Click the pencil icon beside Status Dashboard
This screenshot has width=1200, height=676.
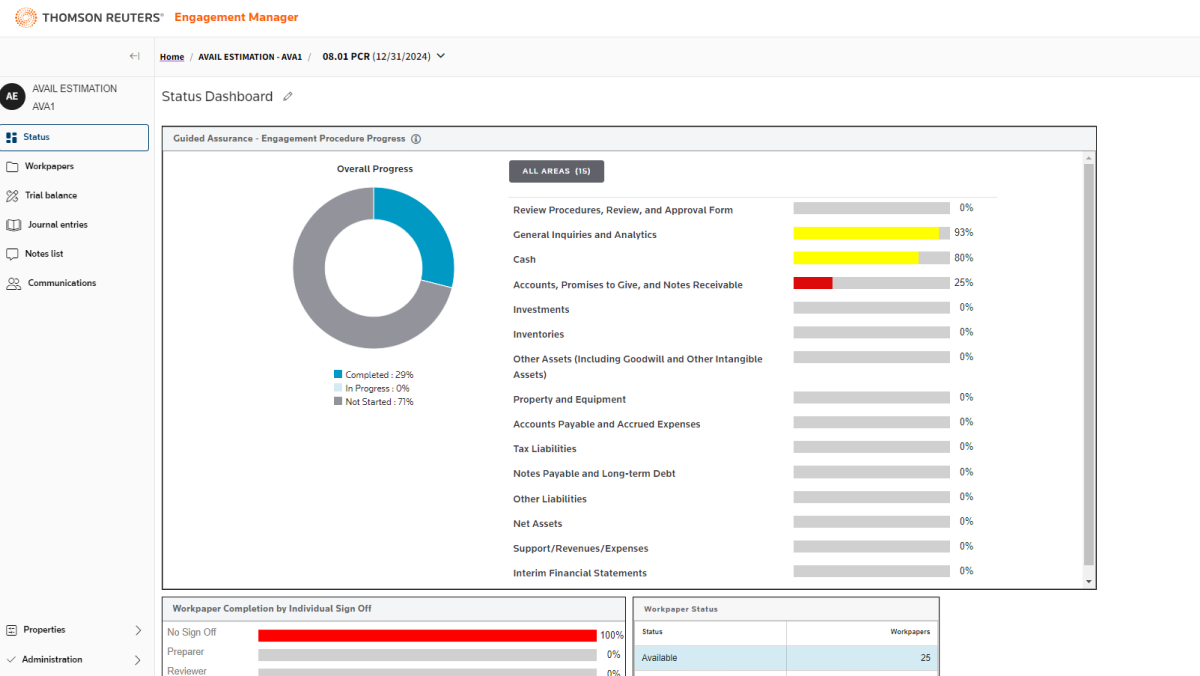point(288,97)
